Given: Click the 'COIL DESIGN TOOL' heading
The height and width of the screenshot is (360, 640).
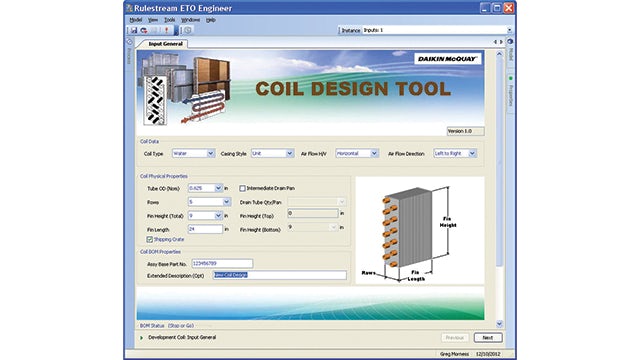Looking at the screenshot, I should pos(353,89).
